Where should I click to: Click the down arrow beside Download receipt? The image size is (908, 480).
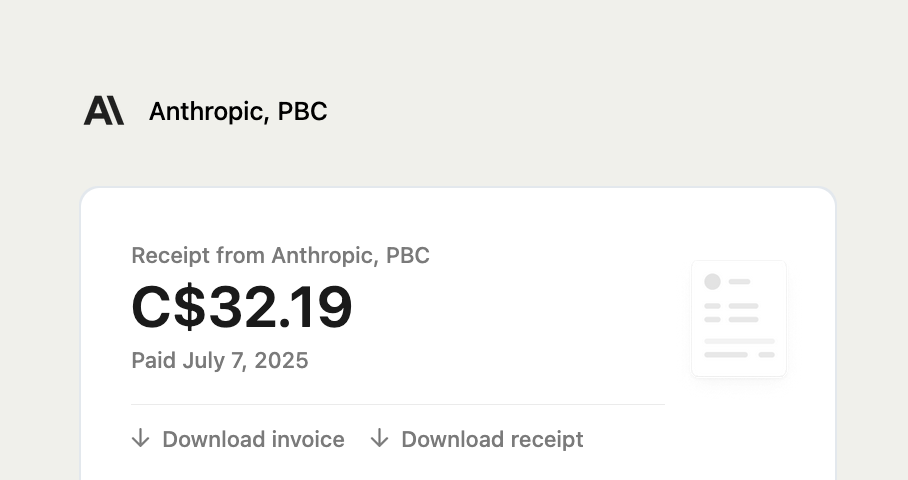pyautogui.click(x=379, y=438)
